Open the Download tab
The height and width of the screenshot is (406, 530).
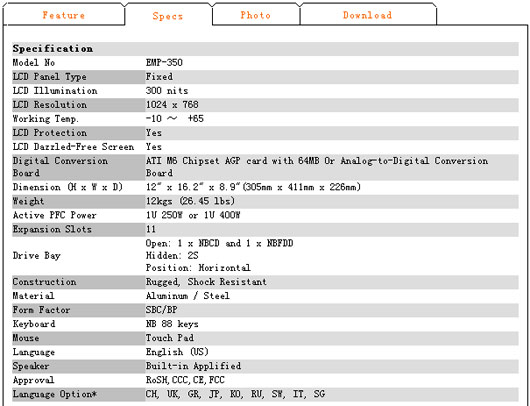point(367,15)
